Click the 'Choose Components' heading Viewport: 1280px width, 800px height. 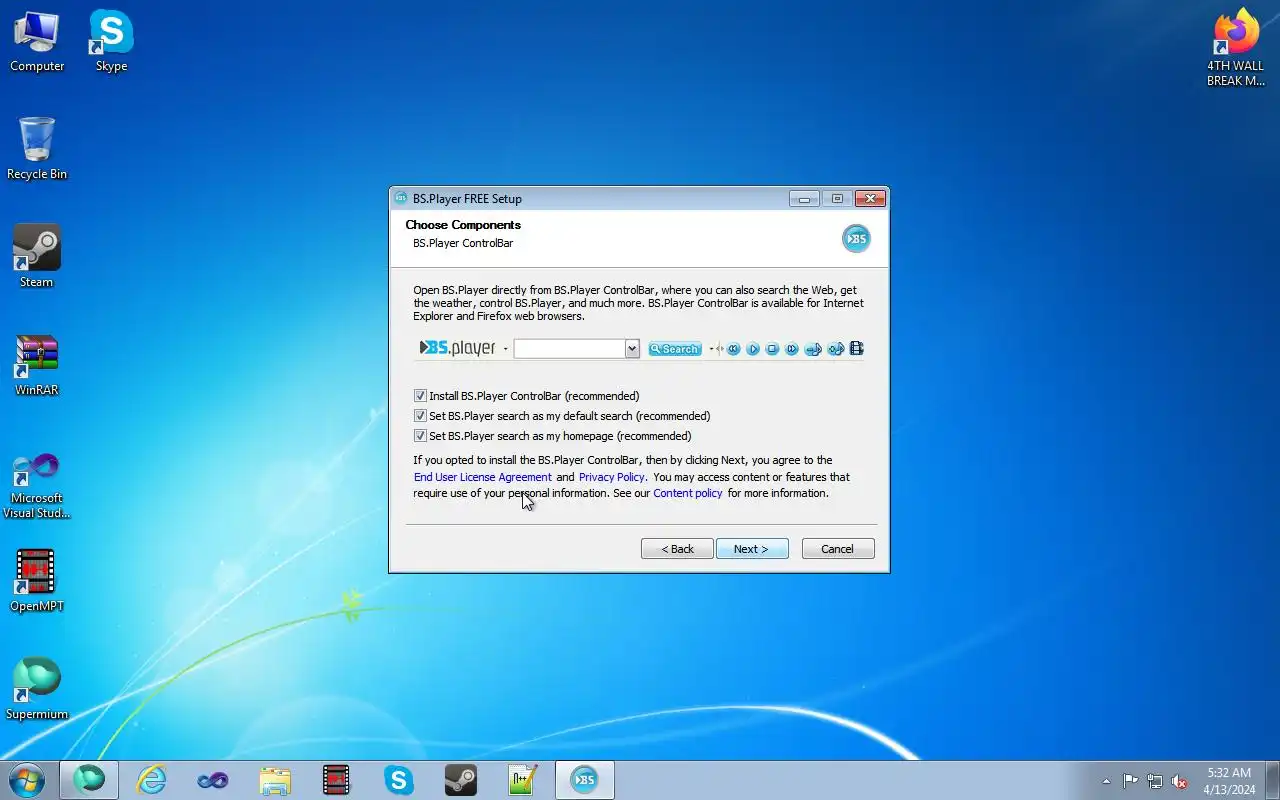(463, 225)
